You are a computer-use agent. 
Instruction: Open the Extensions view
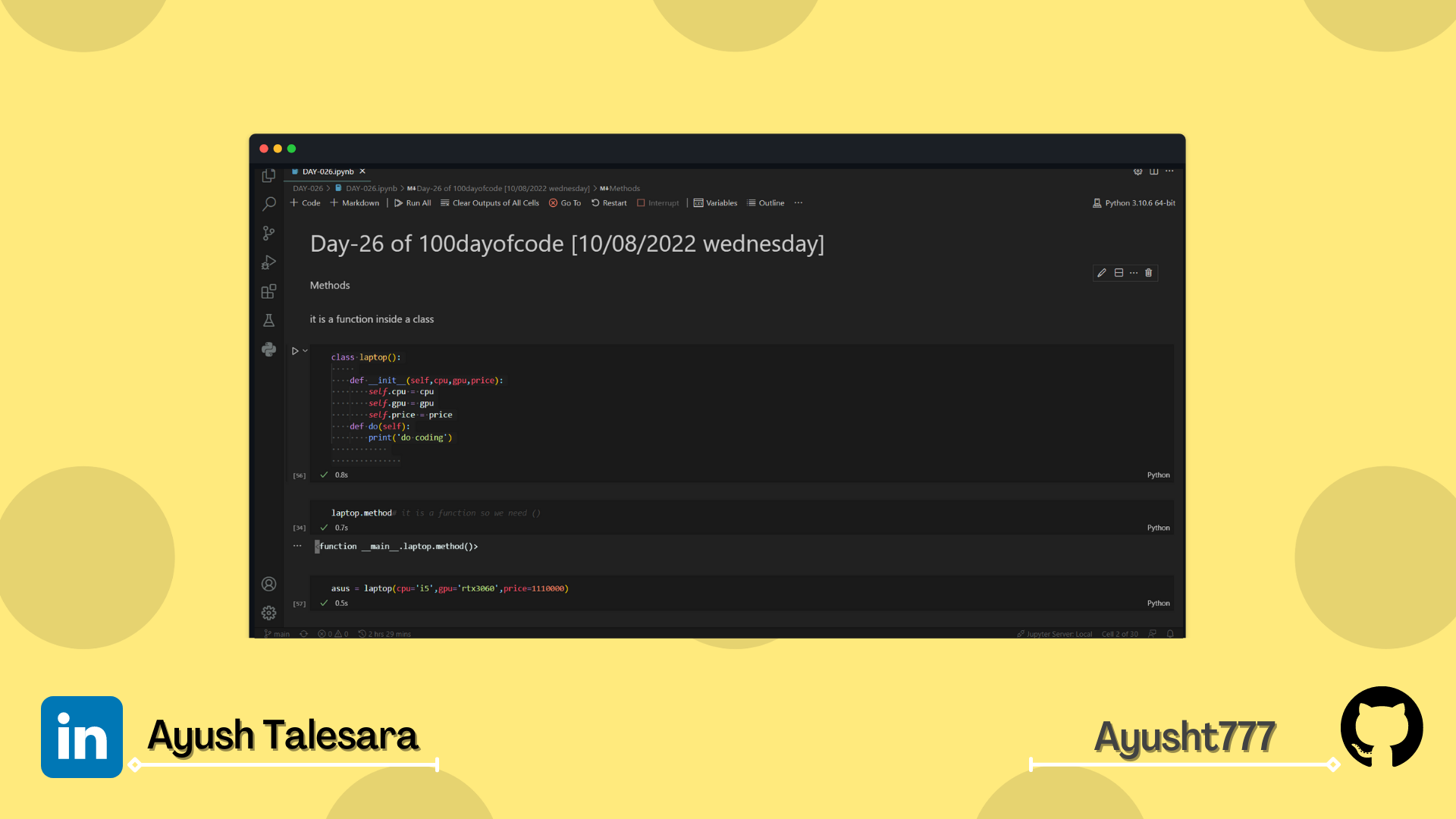click(268, 291)
